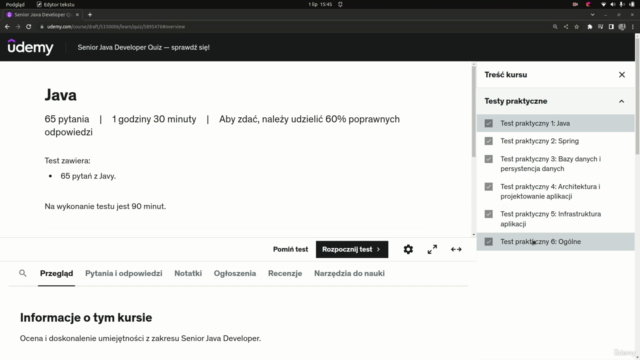Toggle checkbox for Test praktyczny 5: Infrastruktura
Image resolution: width=640 pixels, height=360 pixels.
(x=489, y=214)
